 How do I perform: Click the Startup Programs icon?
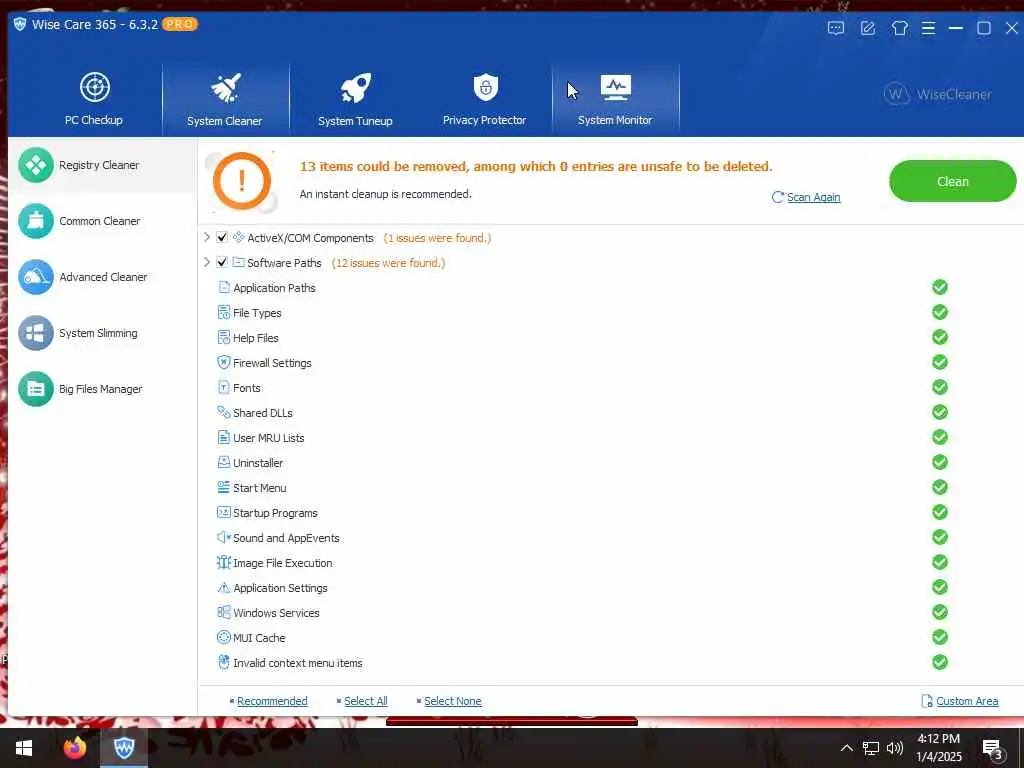tap(224, 513)
